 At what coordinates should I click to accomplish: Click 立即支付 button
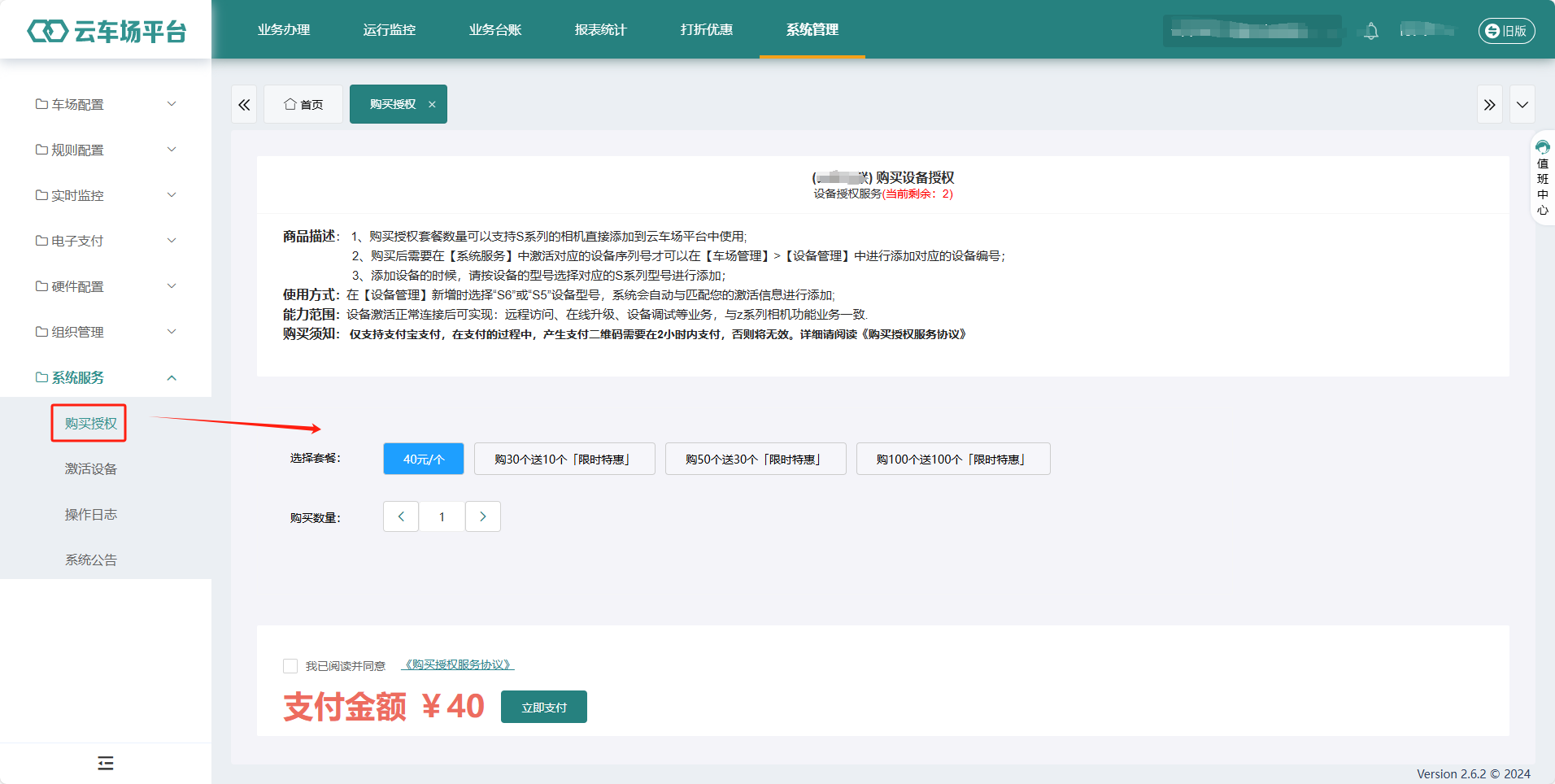(x=544, y=707)
